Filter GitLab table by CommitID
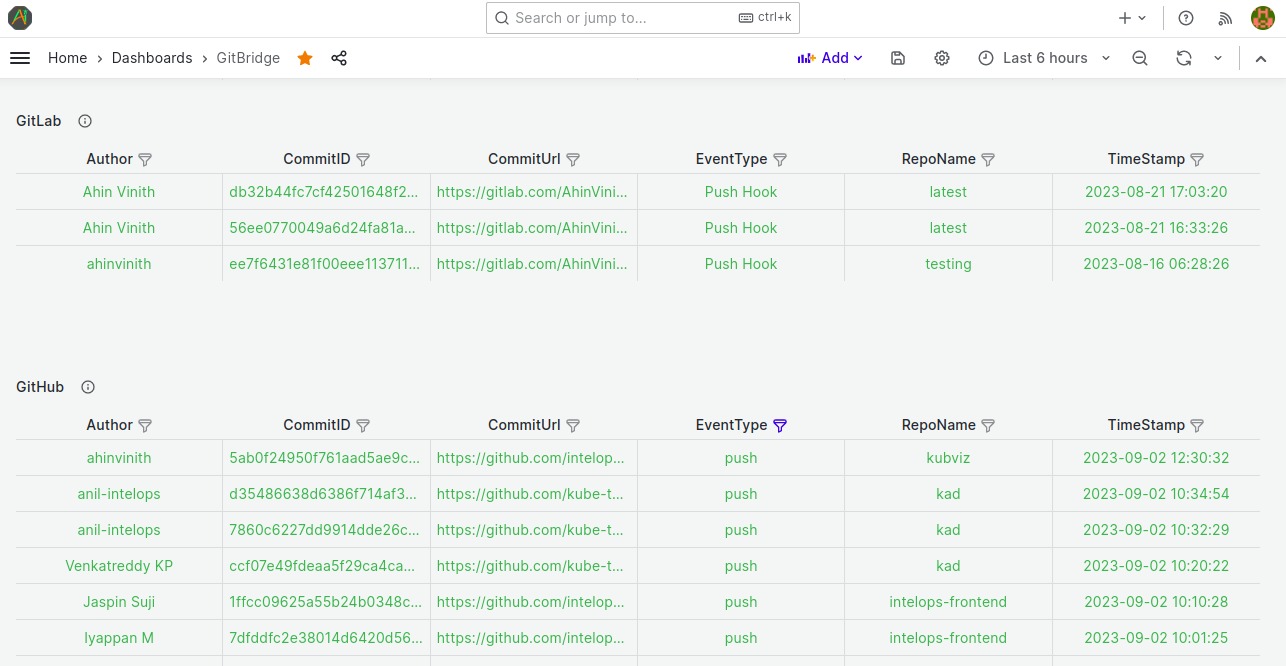Viewport: 1286px width, 666px height. click(x=363, y=159)
